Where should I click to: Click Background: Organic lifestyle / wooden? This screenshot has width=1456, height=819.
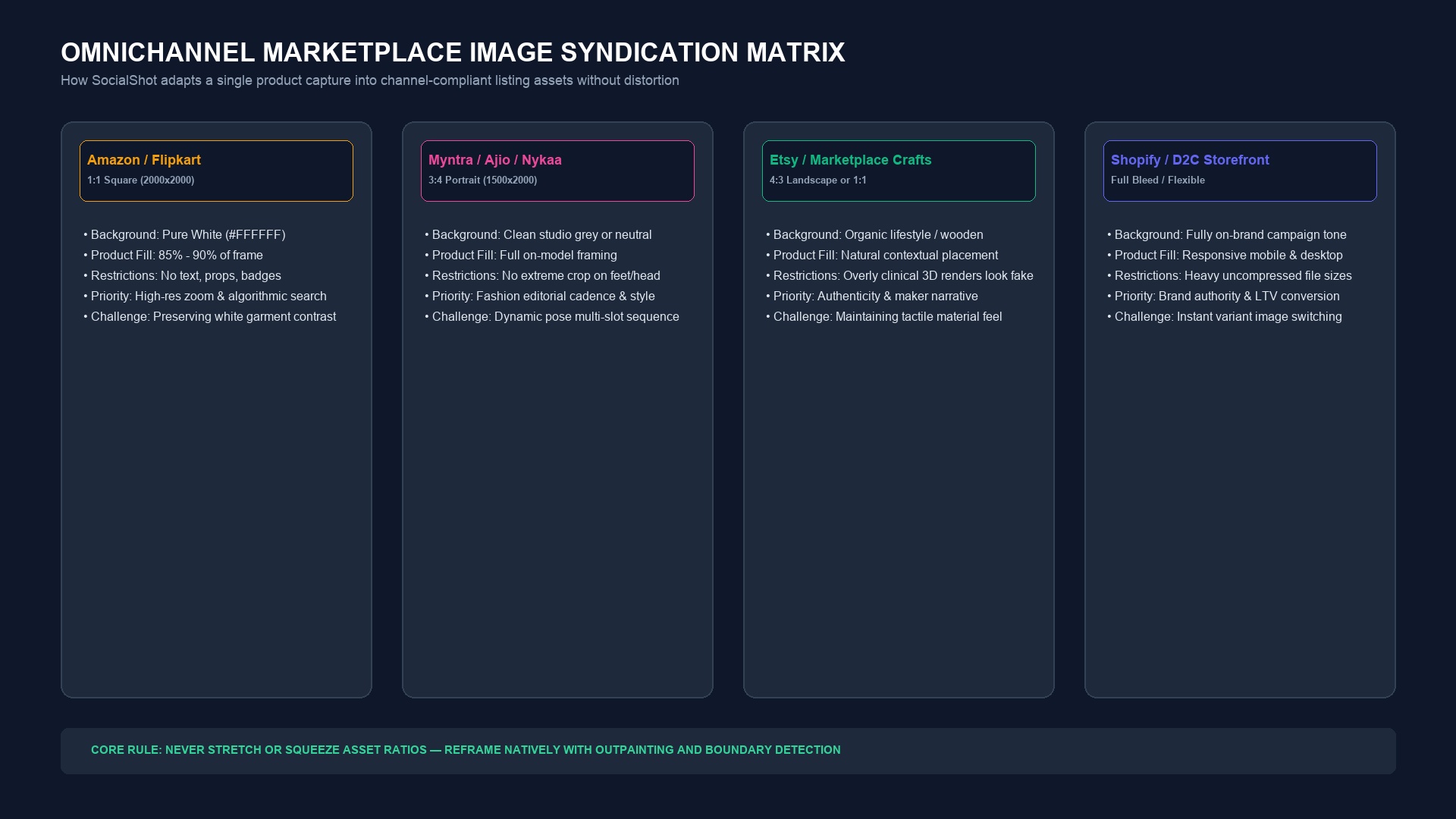pyautogui.click(x=874, y=235)
